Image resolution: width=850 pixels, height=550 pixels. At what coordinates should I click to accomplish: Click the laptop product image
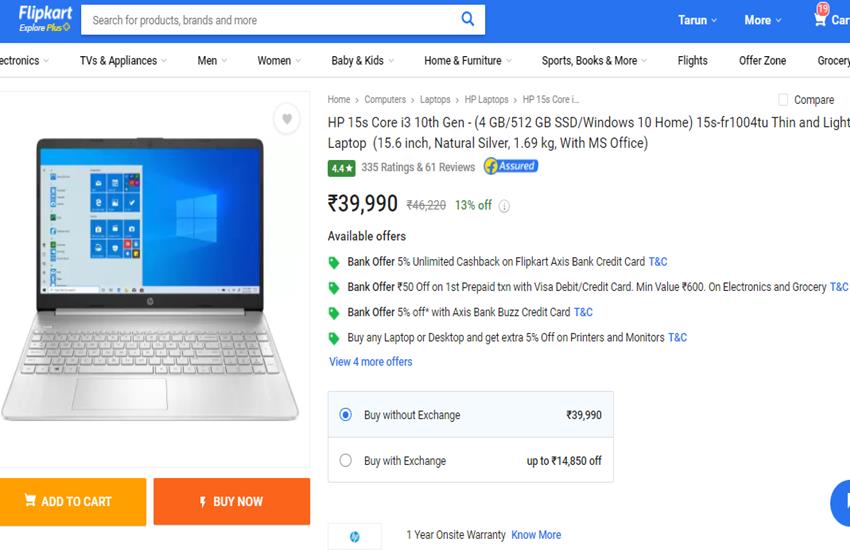coord(150,279)
